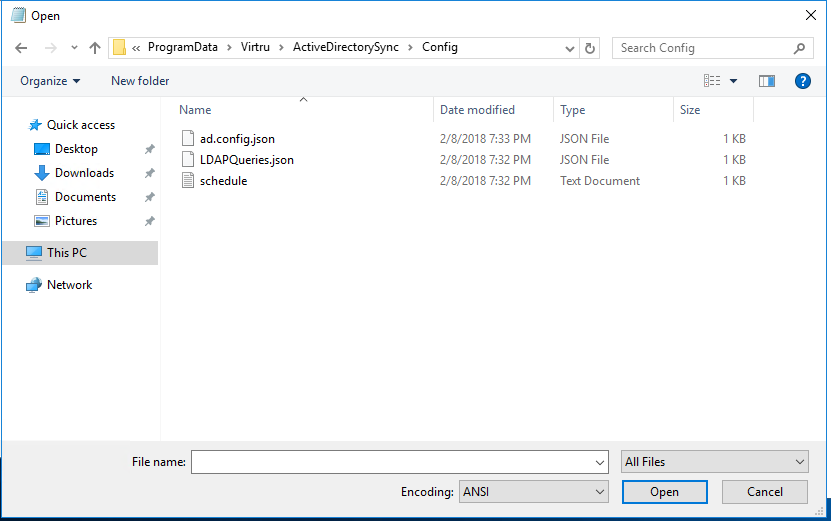The image size is (831, 521).
Task: Click the chevron after ActiveDirectorySync
Action: tap(411, 48)
